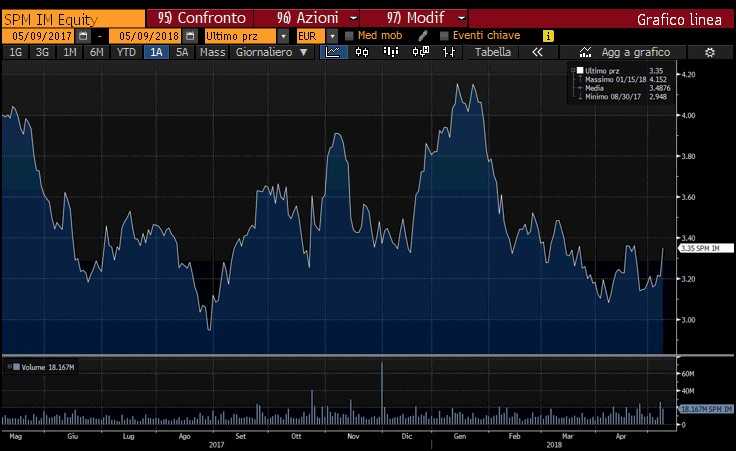Open the 97) Modif menu
The image size is (736, 451).
coord(414,18)
